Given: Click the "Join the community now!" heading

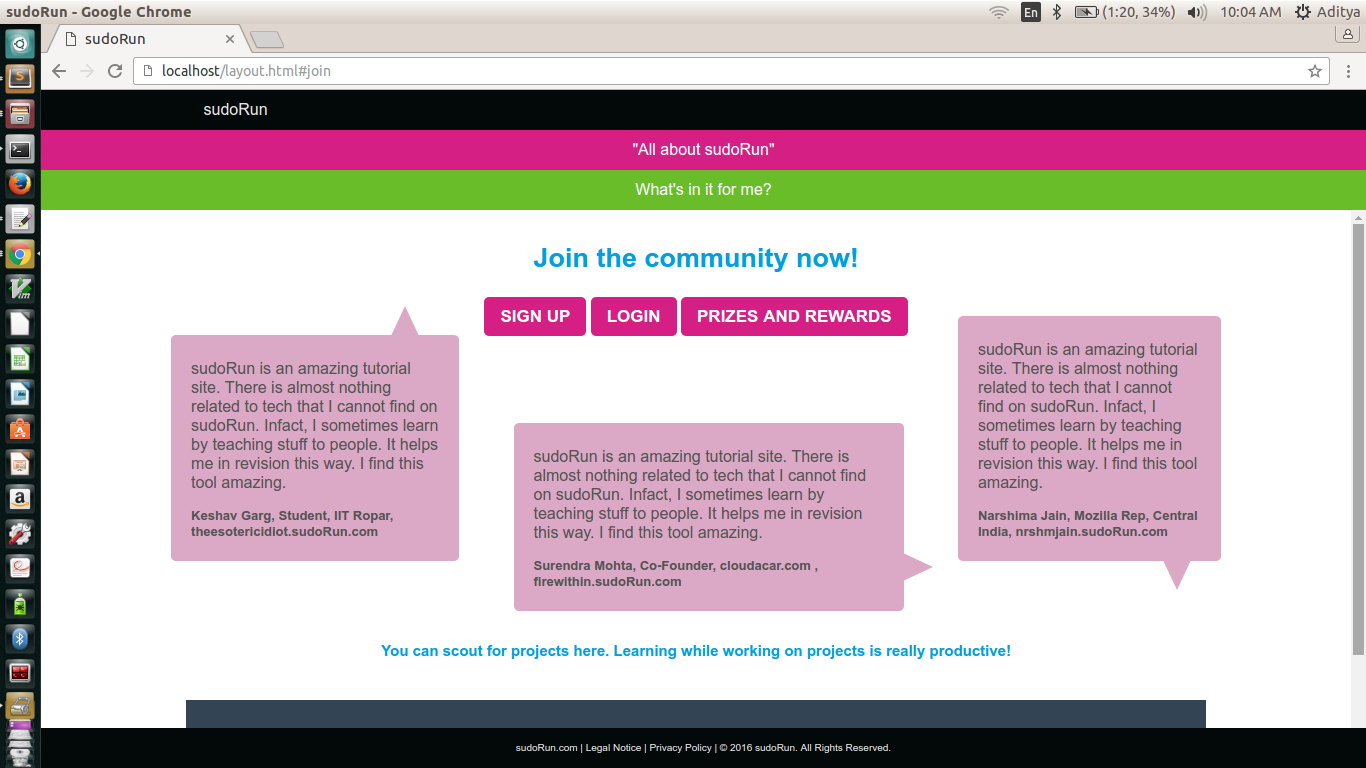Looking at the screenshot, I should tap(696, 258).
